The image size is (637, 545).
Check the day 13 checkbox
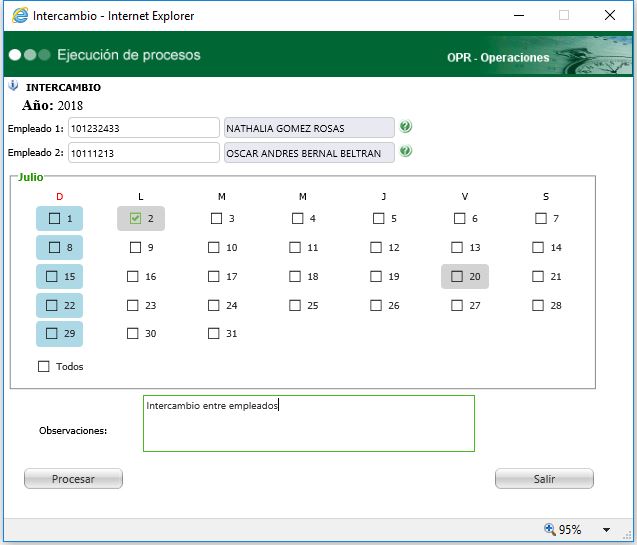pos(457,247)
